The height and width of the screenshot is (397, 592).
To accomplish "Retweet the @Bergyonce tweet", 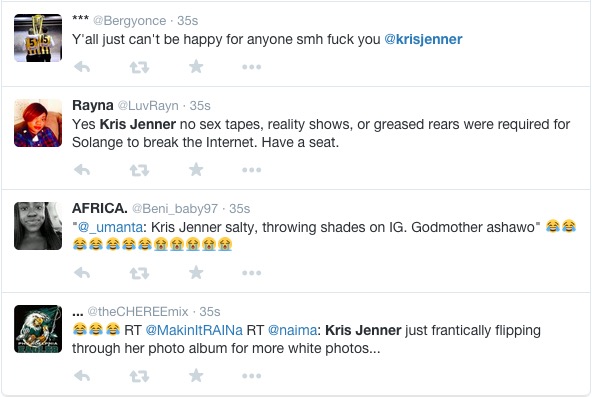I will pyautogui.click(x=139, y=68).
